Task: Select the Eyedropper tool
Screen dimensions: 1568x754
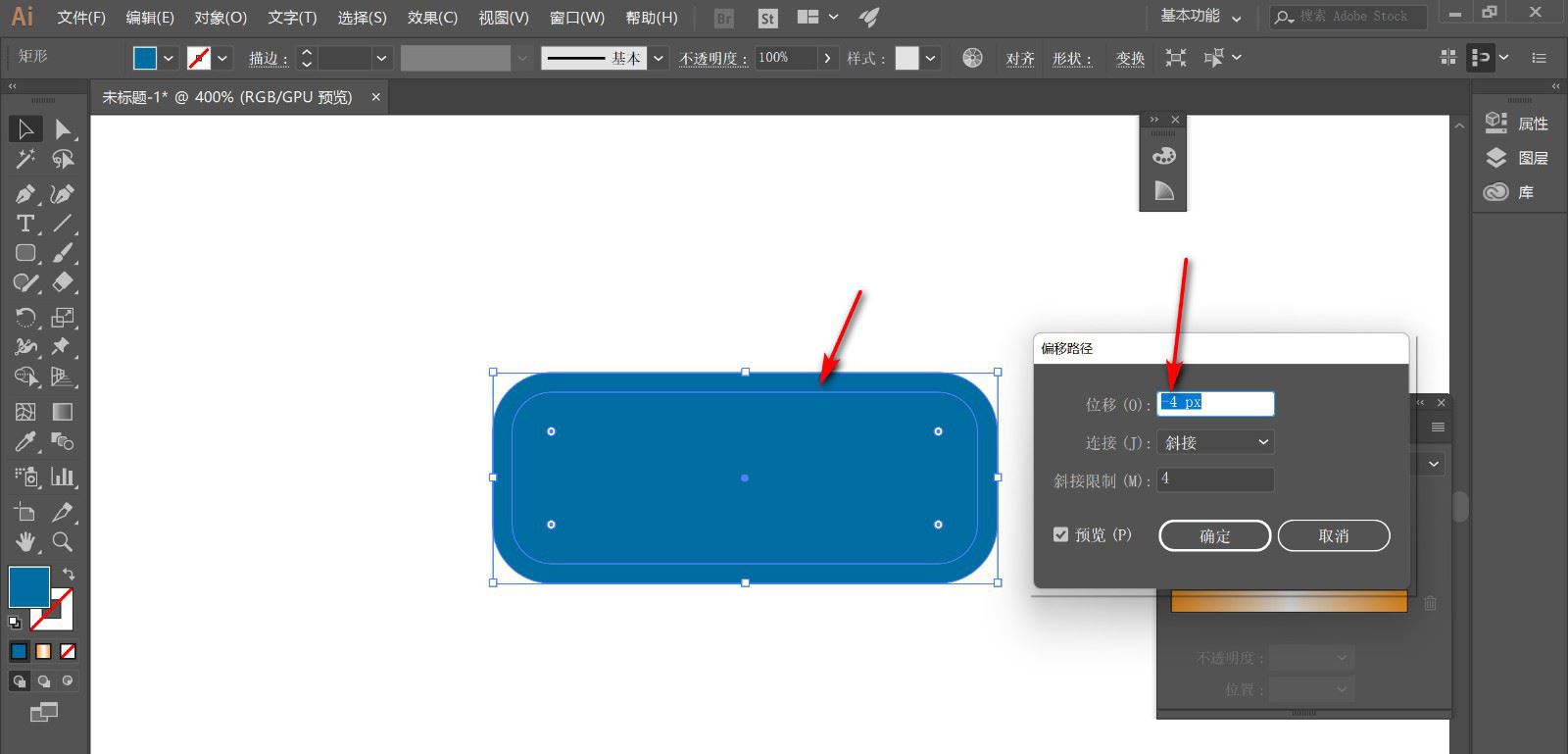Action: tap(25, 442)
